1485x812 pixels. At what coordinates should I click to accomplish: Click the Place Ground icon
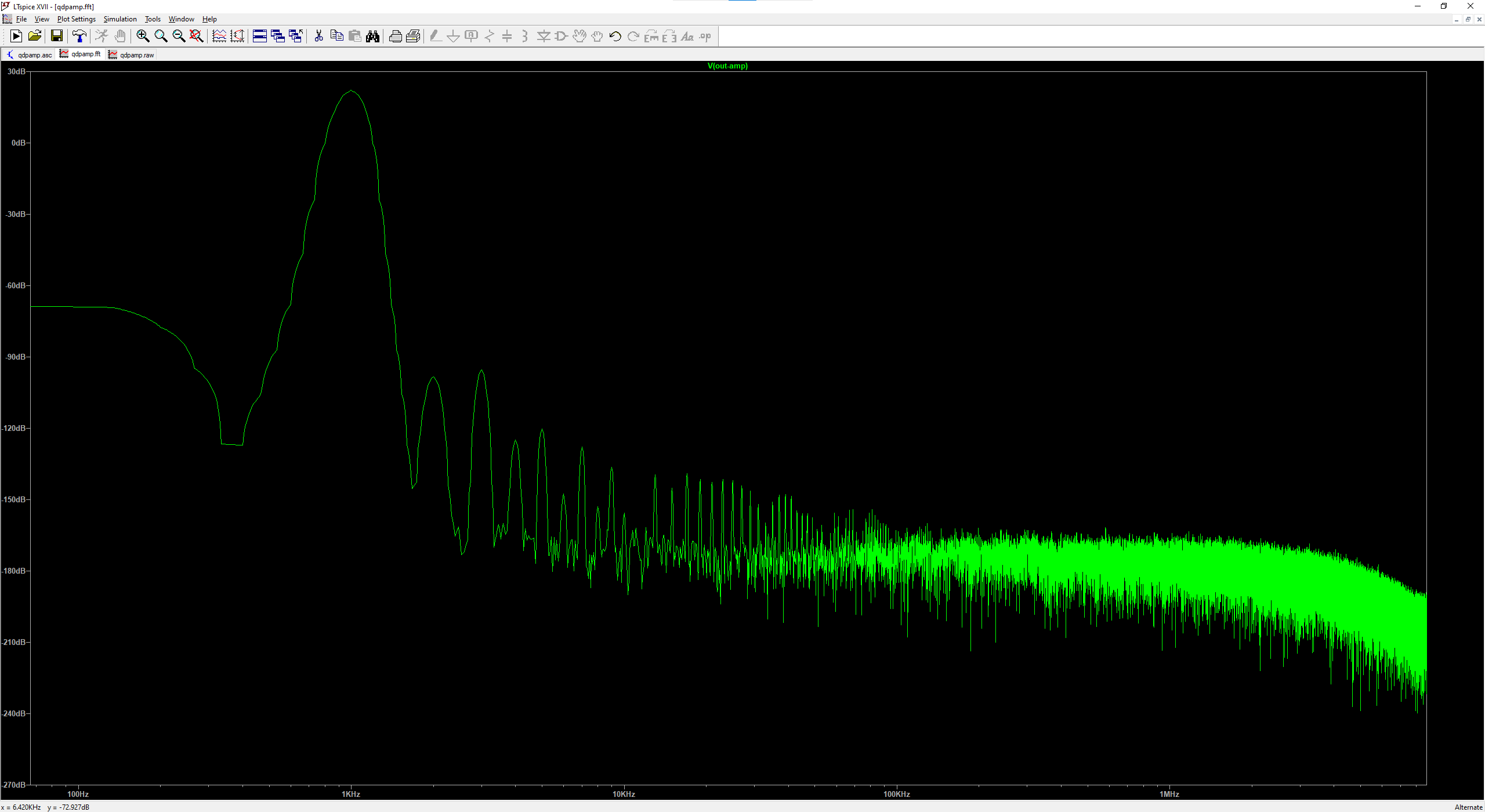454,37
